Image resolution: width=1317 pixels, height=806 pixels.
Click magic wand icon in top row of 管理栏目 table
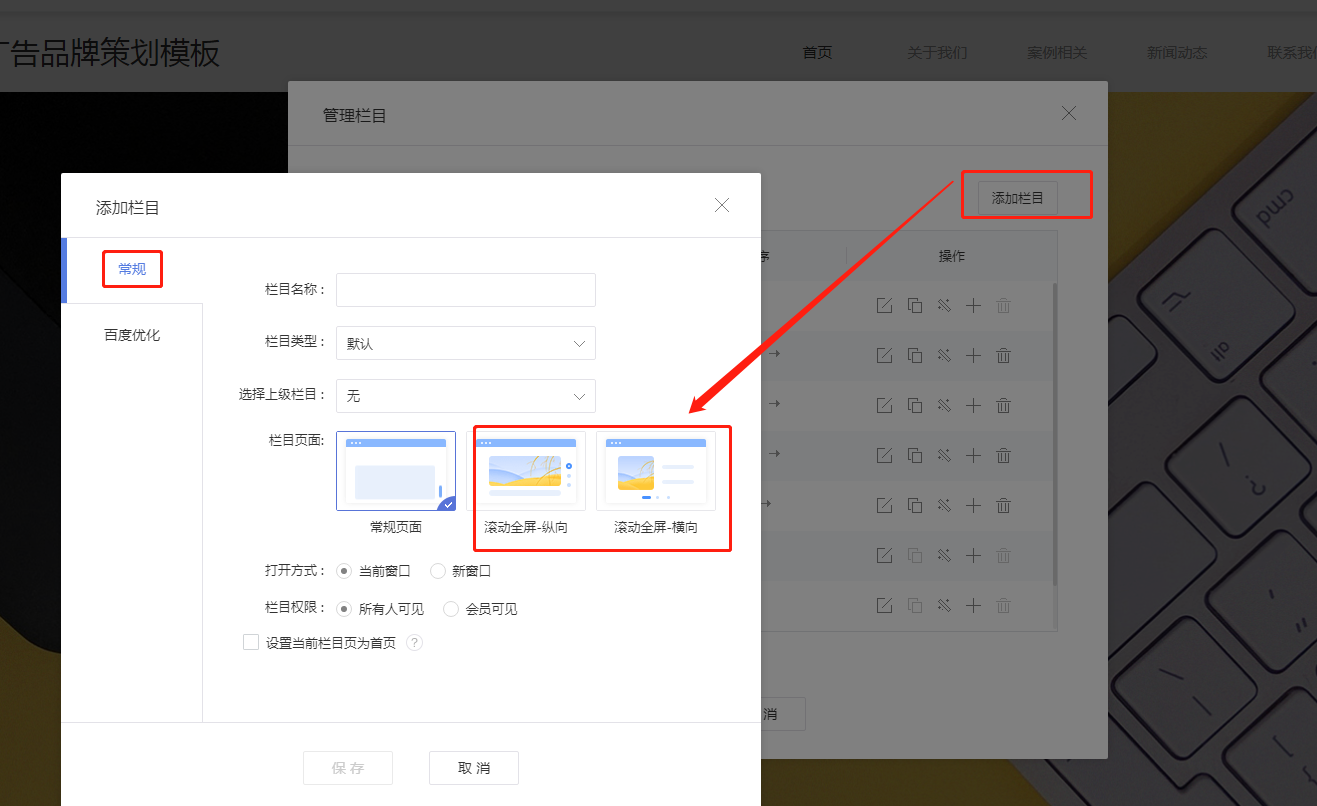coord(943,305)
